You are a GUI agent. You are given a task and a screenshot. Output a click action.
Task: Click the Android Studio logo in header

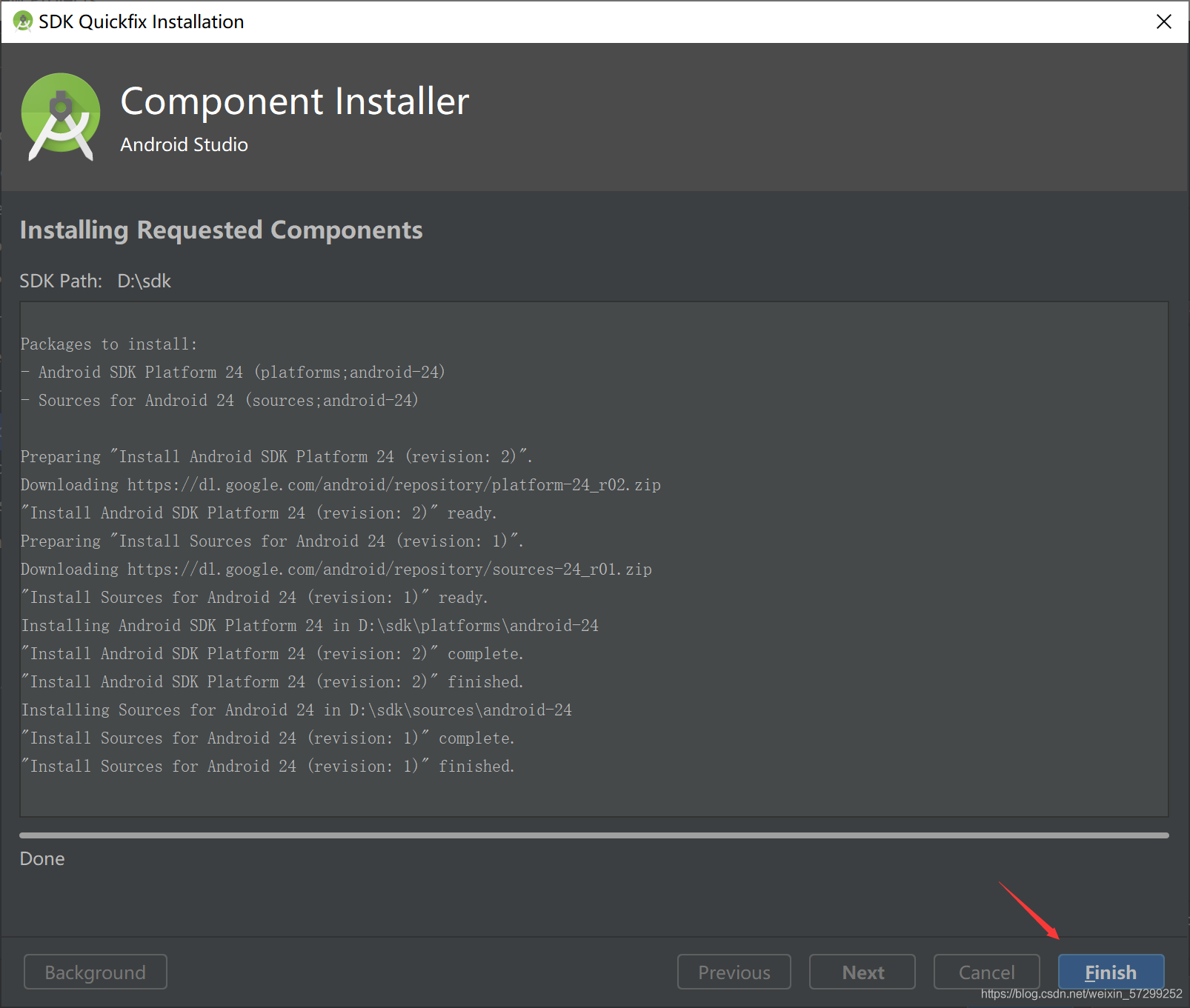[x=61, y=117]
